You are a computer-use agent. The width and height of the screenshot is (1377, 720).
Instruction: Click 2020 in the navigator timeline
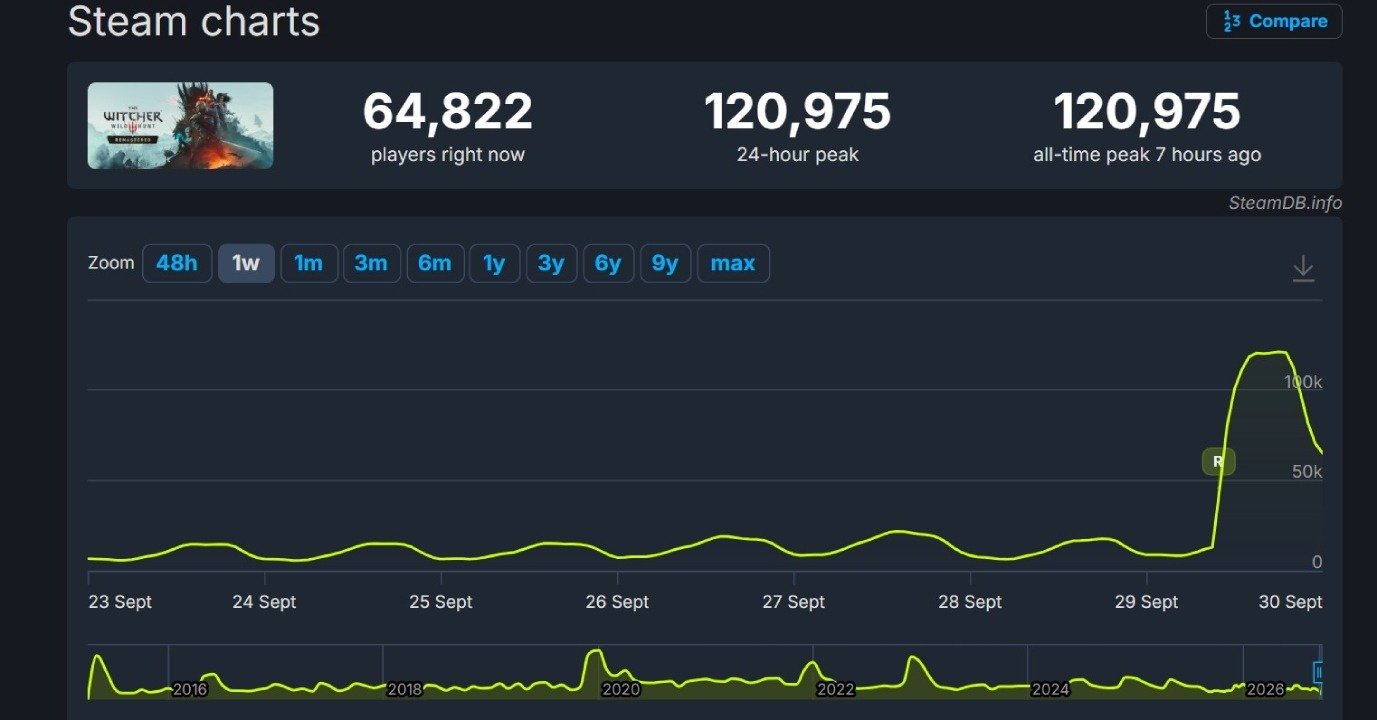click(621, 690)
